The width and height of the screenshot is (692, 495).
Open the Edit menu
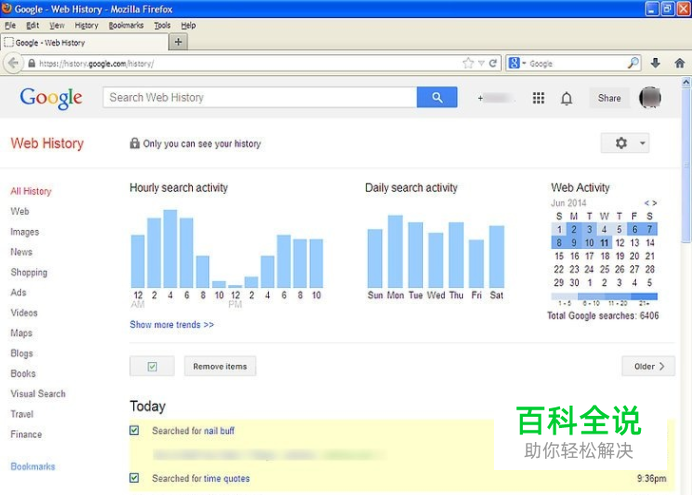(x=32, y=25)
